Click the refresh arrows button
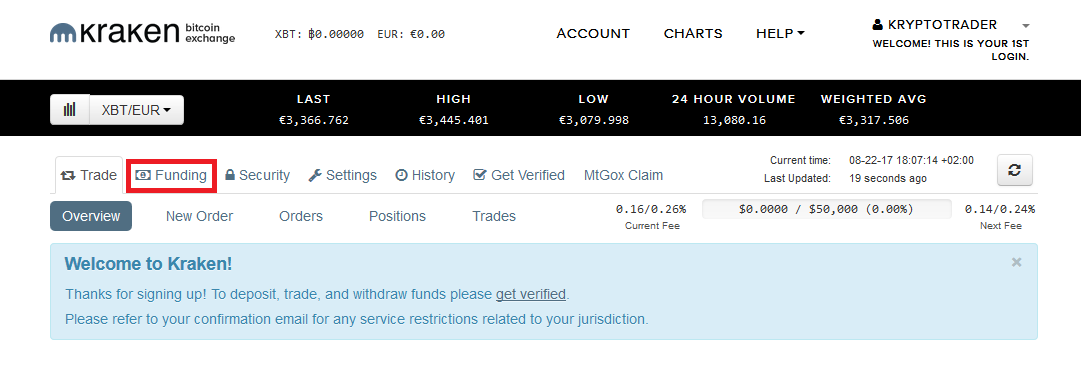The image size is (1081, 368). point(1015,170)
